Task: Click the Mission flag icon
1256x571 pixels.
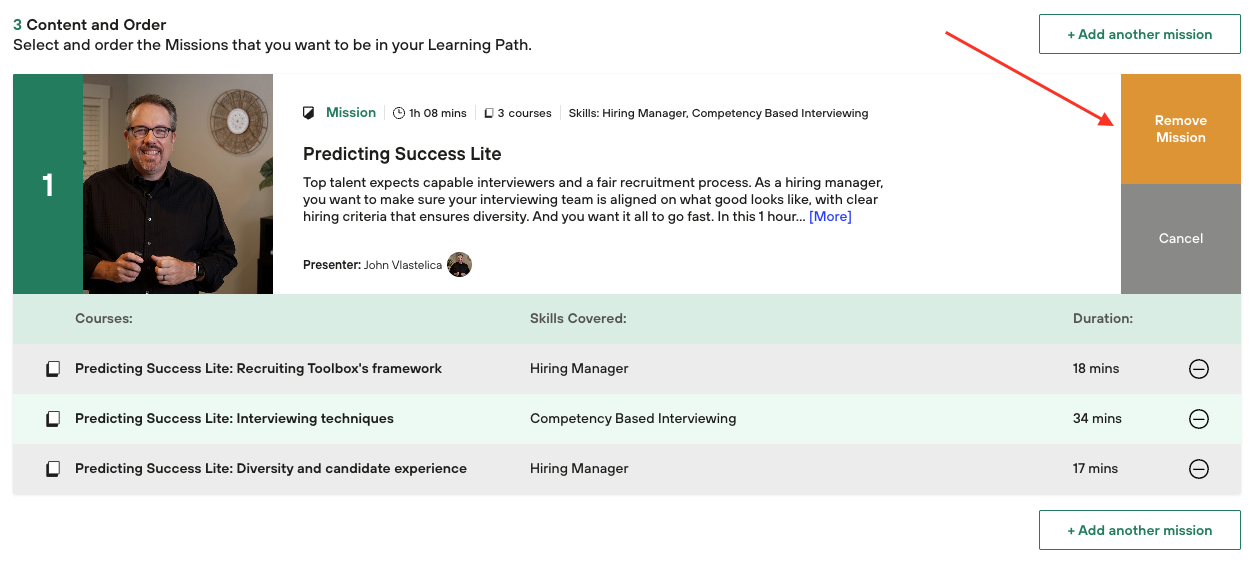Action: click(309, 113)
